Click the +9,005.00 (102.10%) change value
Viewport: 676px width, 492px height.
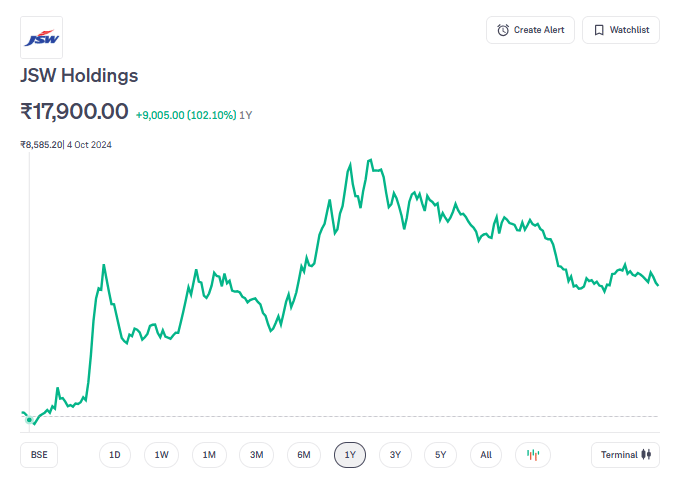[186, 115]
